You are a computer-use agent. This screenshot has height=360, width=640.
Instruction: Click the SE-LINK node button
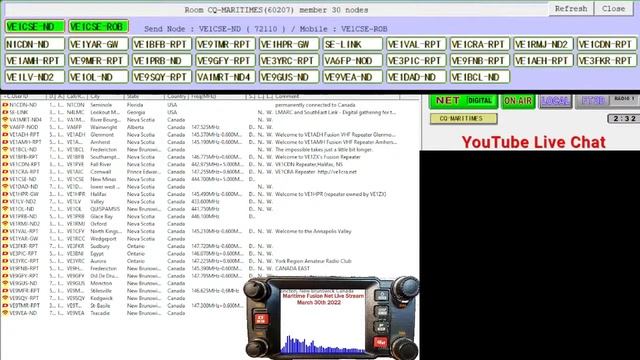click(x=353, y=44)
